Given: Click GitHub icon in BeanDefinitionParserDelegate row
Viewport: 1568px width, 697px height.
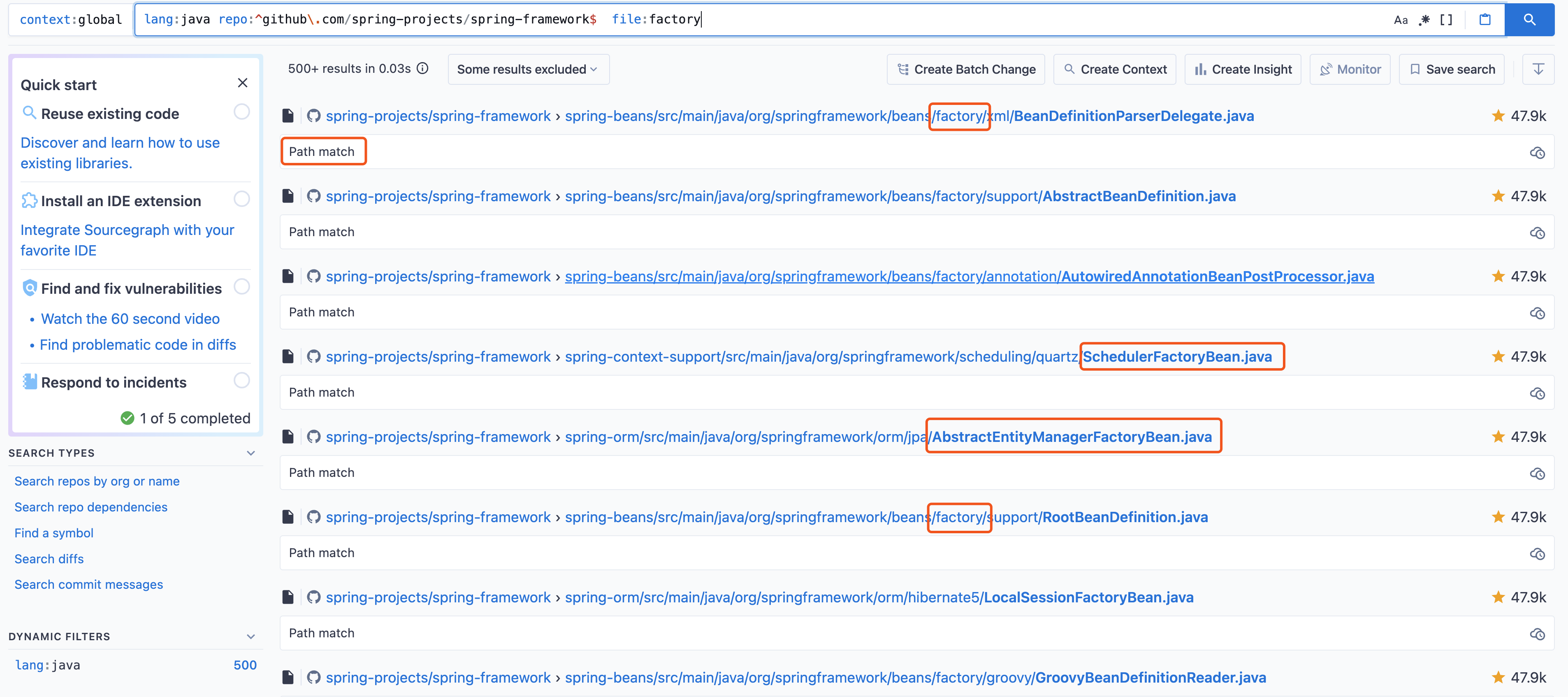Looking at the screenshot, I should pyautogui.click(x=313, y=116).
